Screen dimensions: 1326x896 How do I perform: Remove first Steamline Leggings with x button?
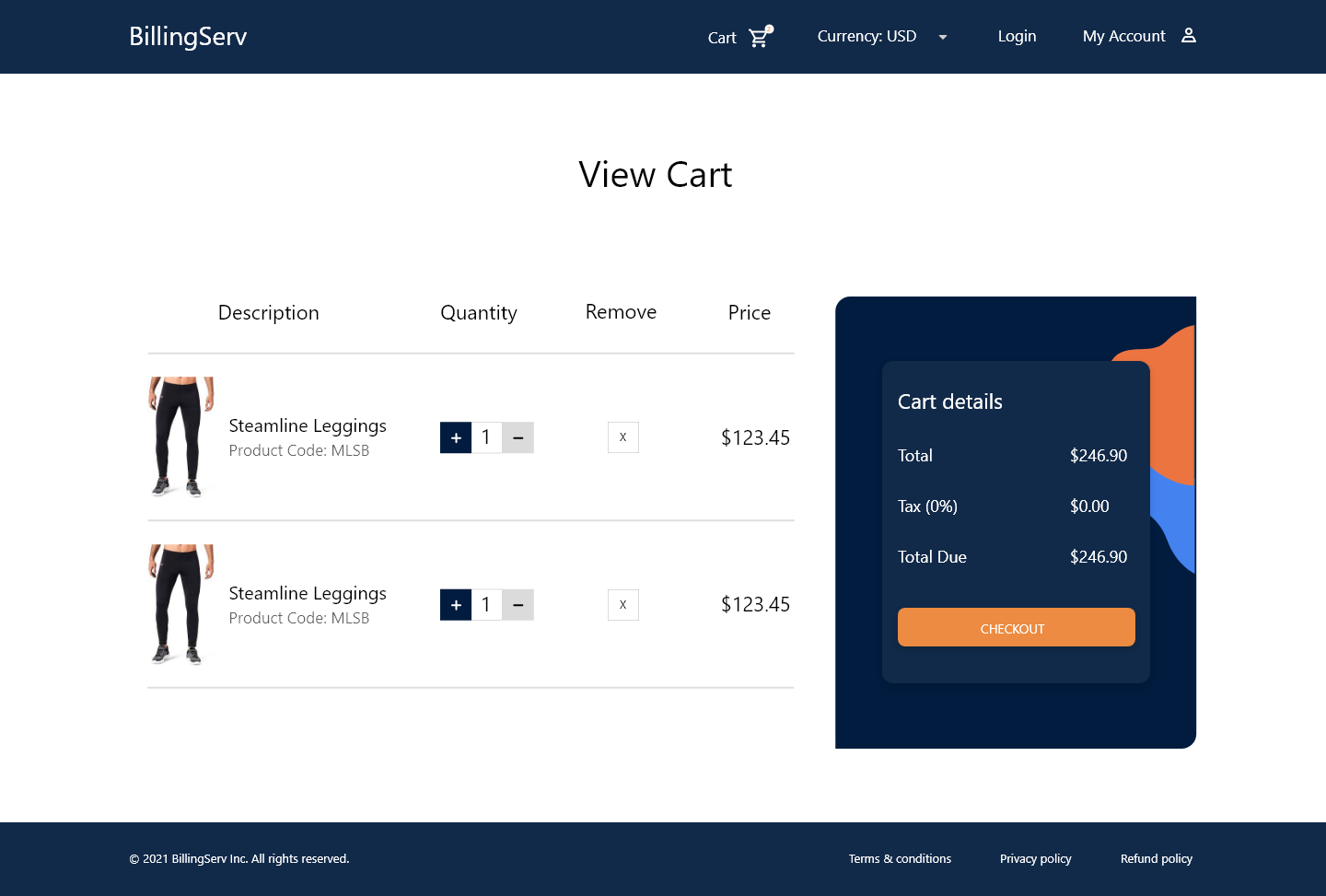623,437
